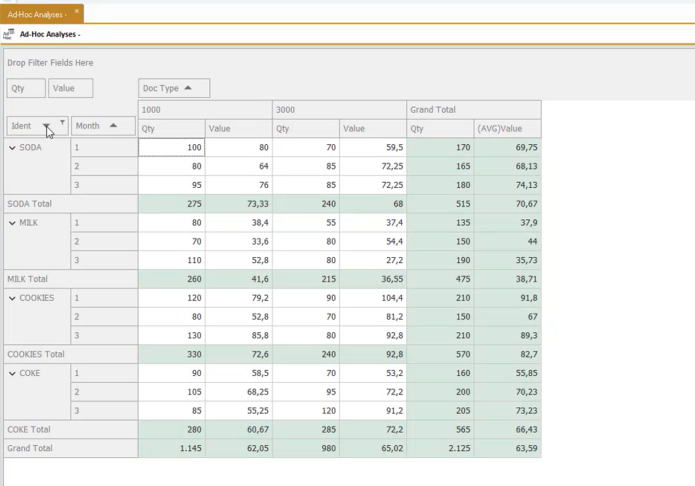Click the Ad-Hoc Analyses icon in header
Viewport: 695px width, 486px height.
pyautogui.click(x=9, y=34)
